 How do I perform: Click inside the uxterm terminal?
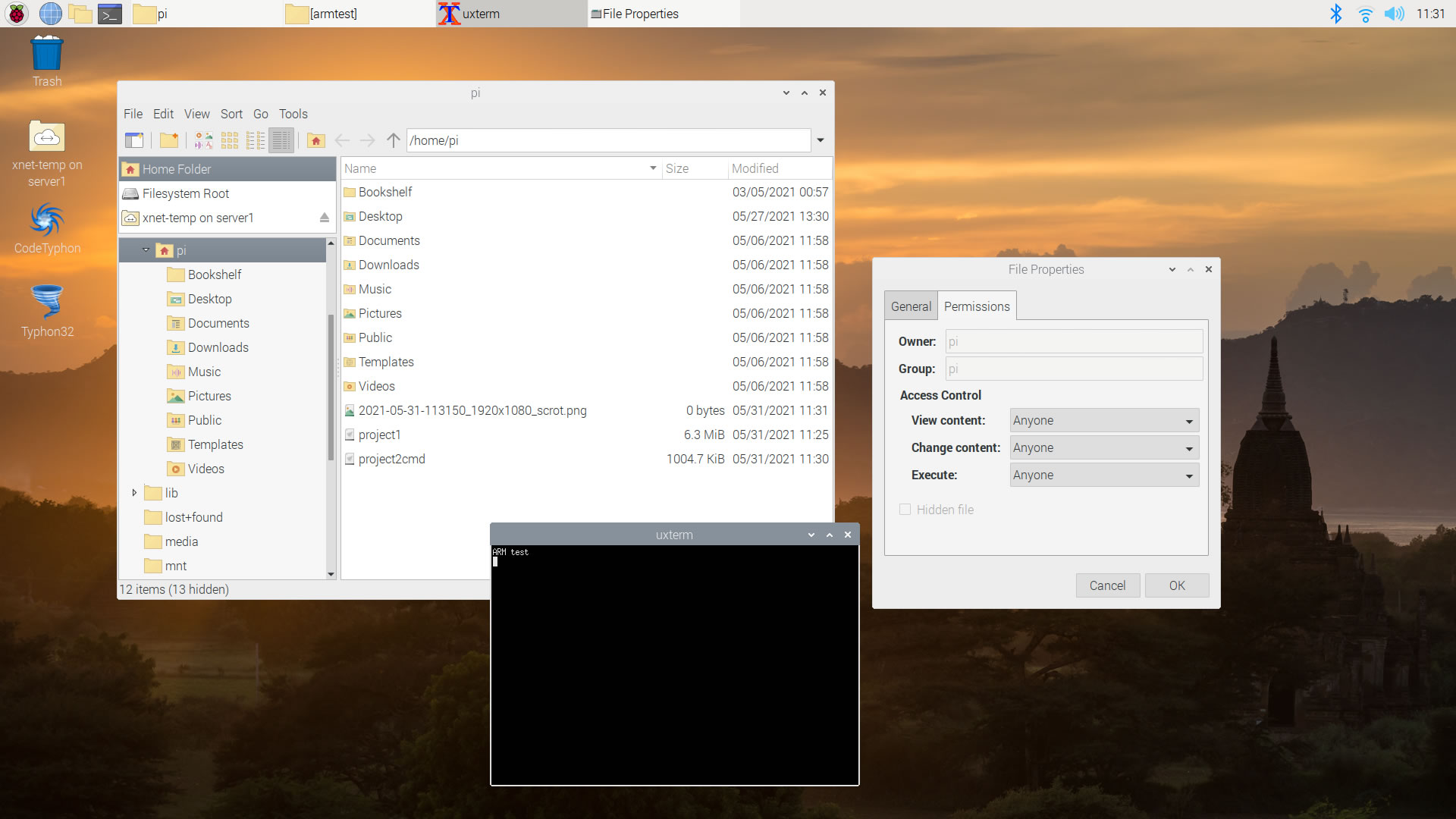click(674, 664)
